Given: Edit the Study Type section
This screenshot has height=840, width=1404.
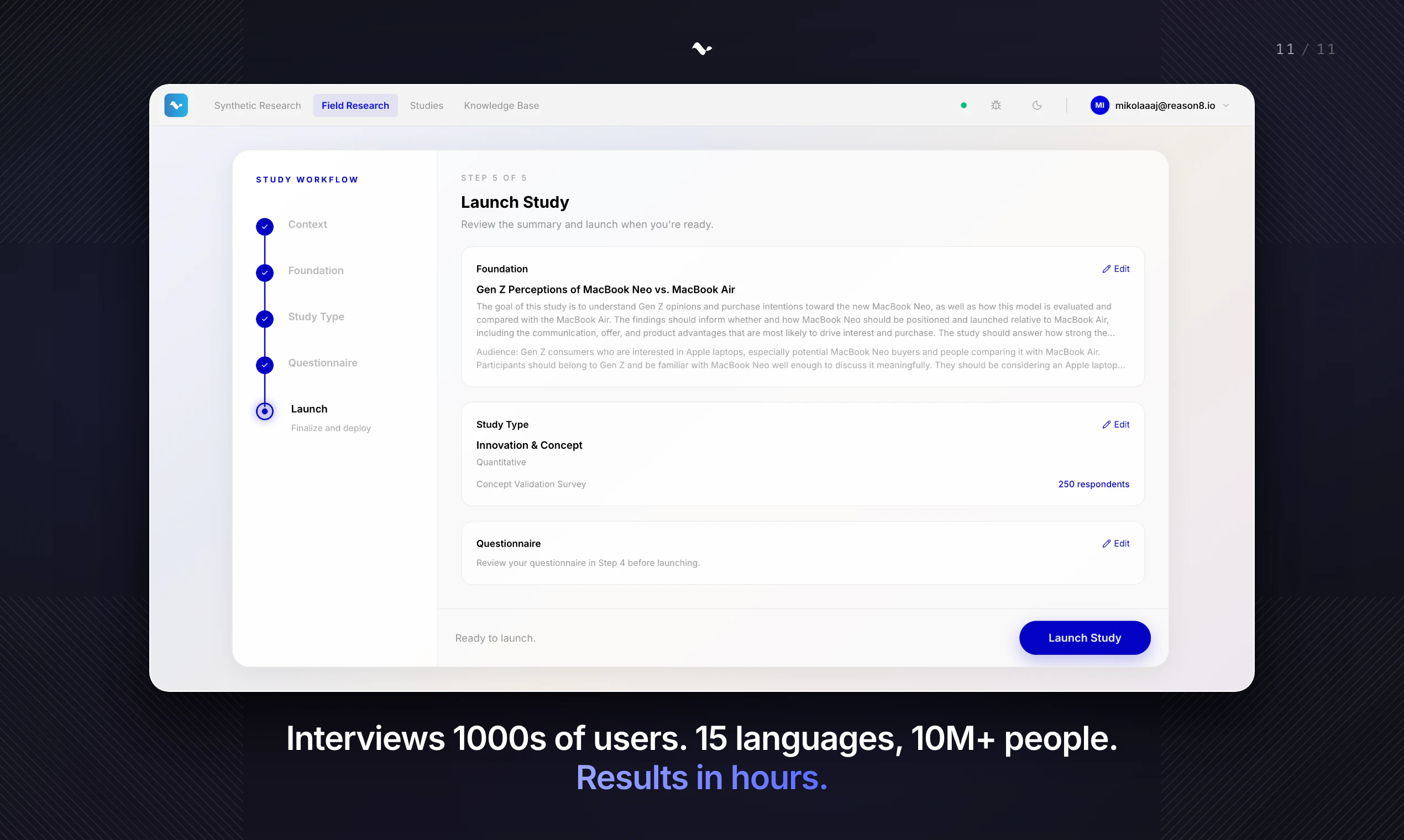Looking at the screenshot, I should click(x=1115, y=424).
